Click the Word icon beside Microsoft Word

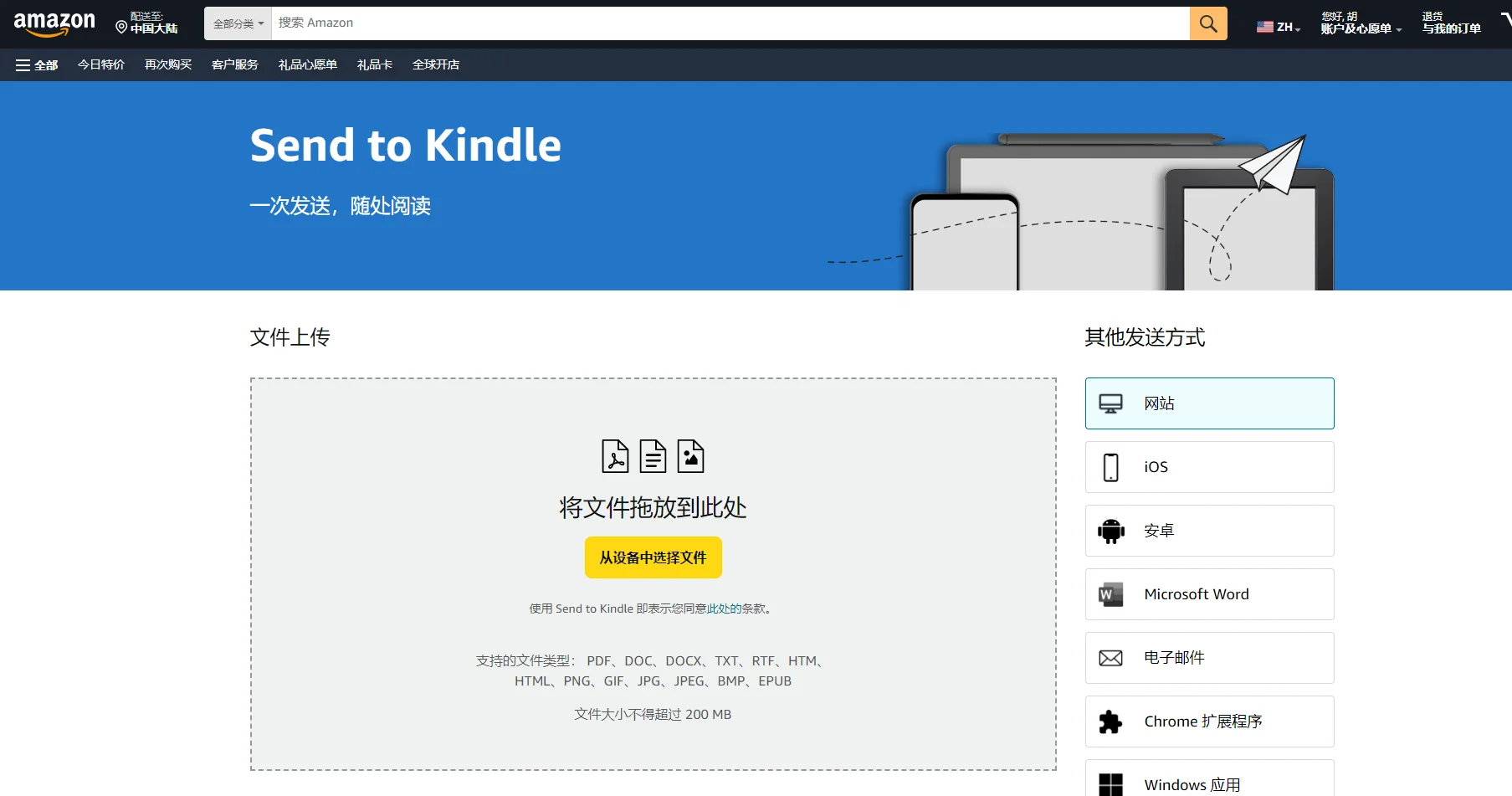coord(1110,594)
